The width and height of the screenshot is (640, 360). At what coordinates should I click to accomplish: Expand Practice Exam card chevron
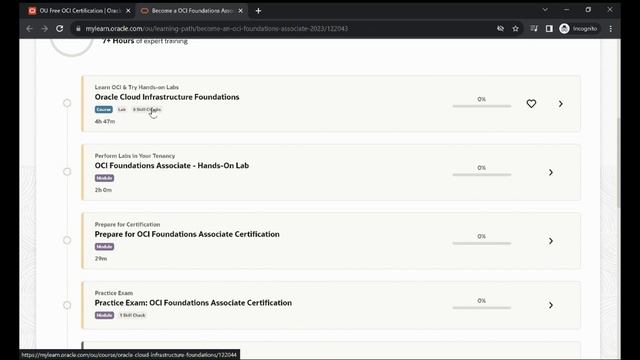551,305
